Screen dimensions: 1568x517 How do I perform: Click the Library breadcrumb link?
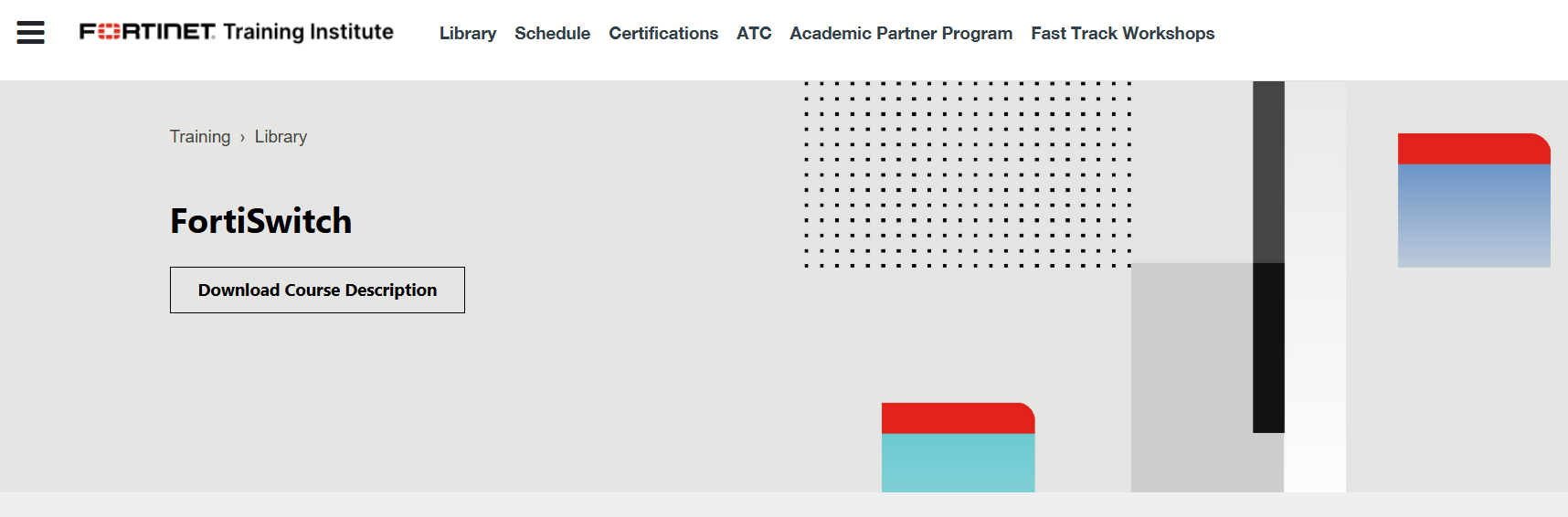tap(281, 136)
